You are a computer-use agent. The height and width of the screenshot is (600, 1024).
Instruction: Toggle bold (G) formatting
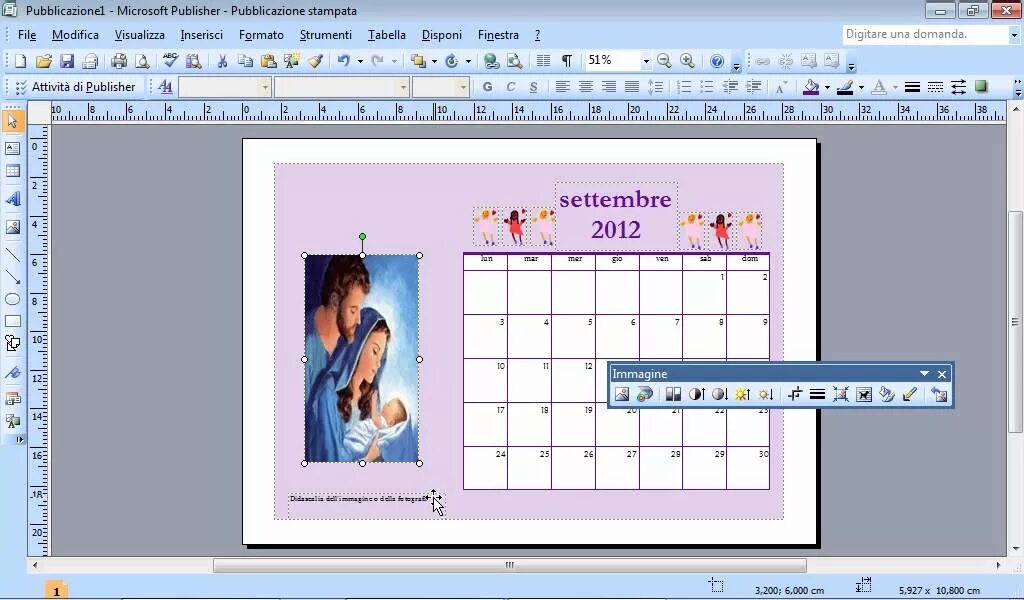coord(487,87)
